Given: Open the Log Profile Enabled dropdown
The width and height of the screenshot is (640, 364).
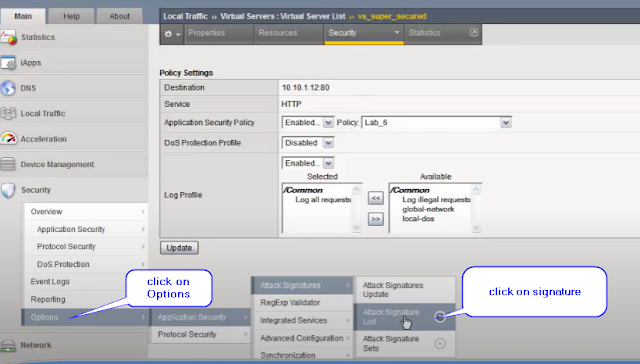Looking at the screenshot, I should click(308, 163).
